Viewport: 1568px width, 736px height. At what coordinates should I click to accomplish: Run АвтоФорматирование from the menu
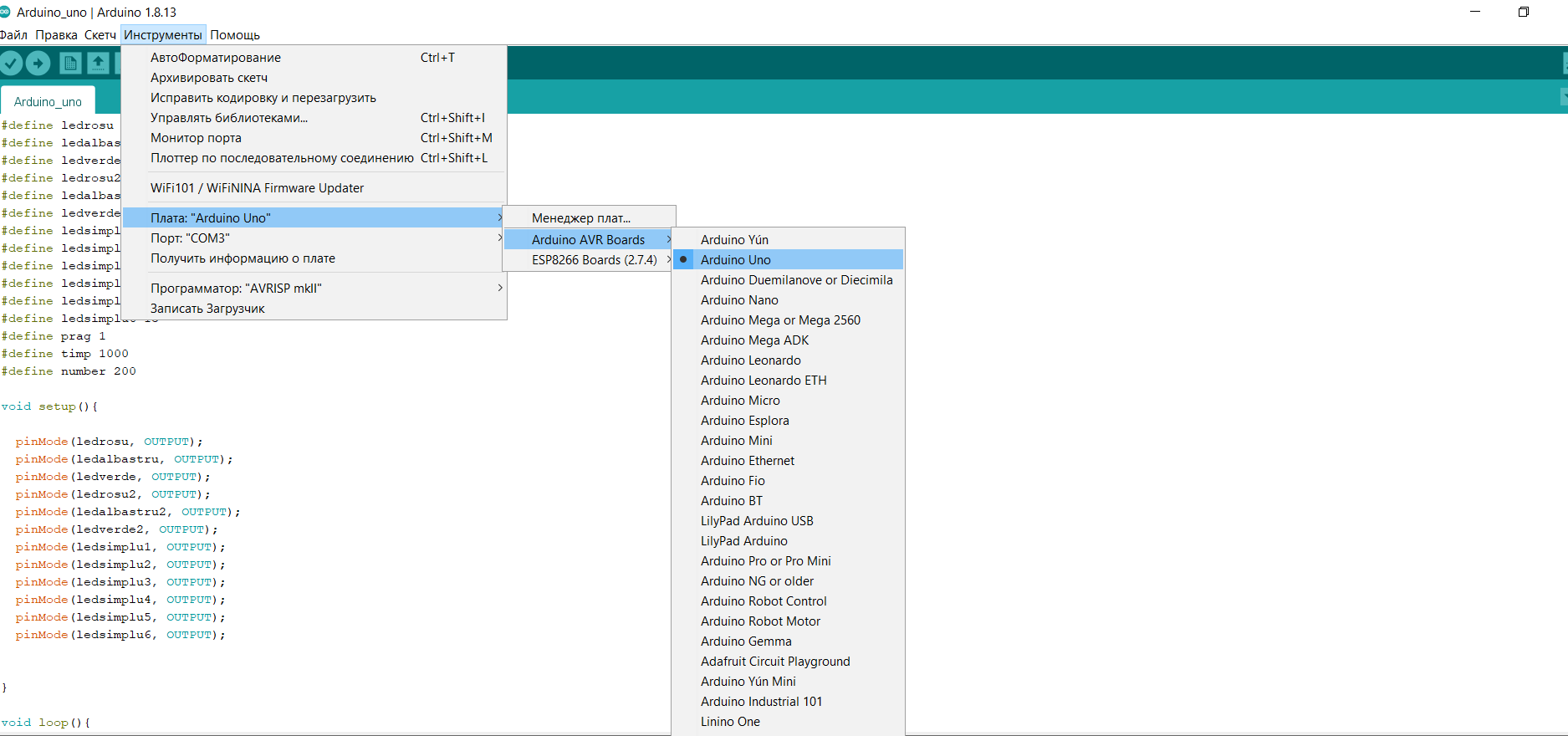click(314, 58)
